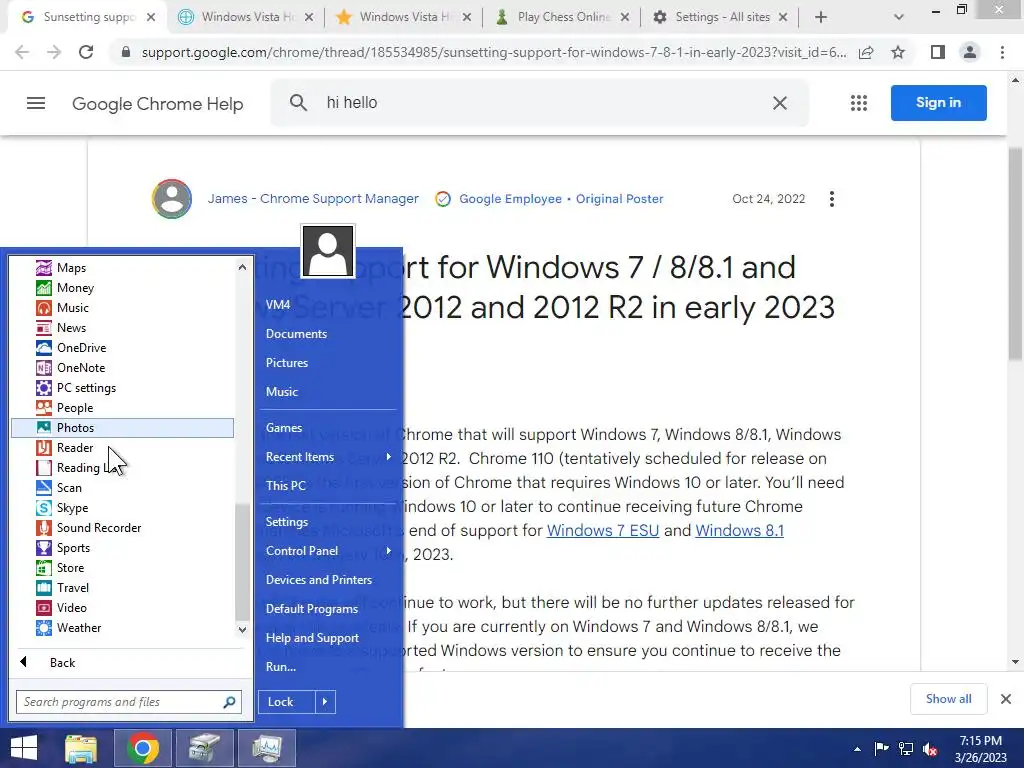Click the Show all downloads button

click(948, 699)
